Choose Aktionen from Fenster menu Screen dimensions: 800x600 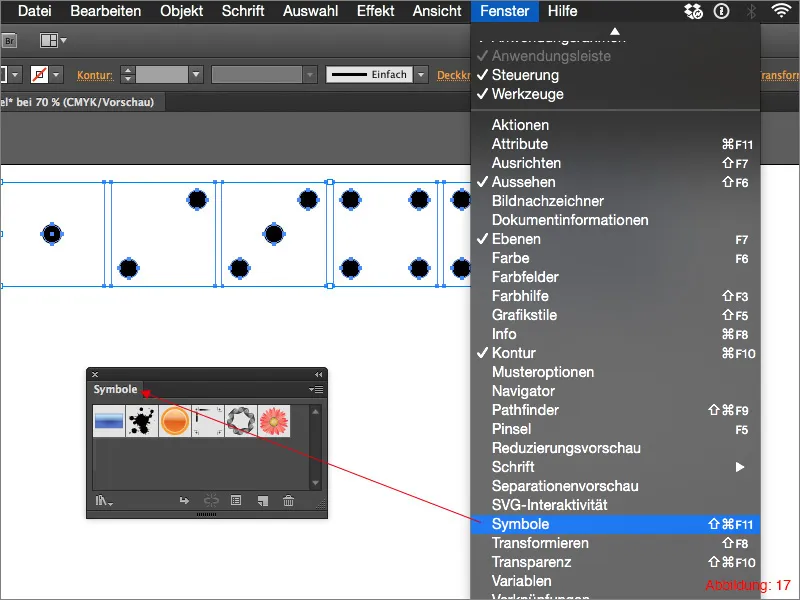[x=615, y=125]
